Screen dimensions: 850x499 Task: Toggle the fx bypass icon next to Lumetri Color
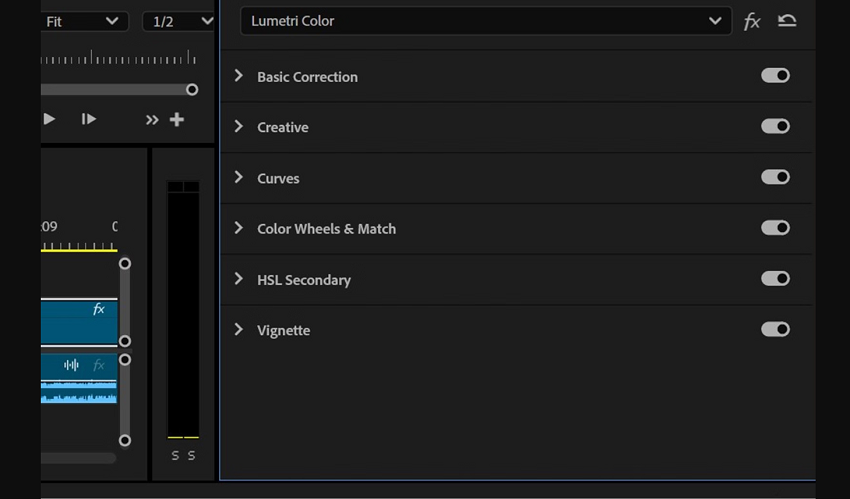coord(752,21)
